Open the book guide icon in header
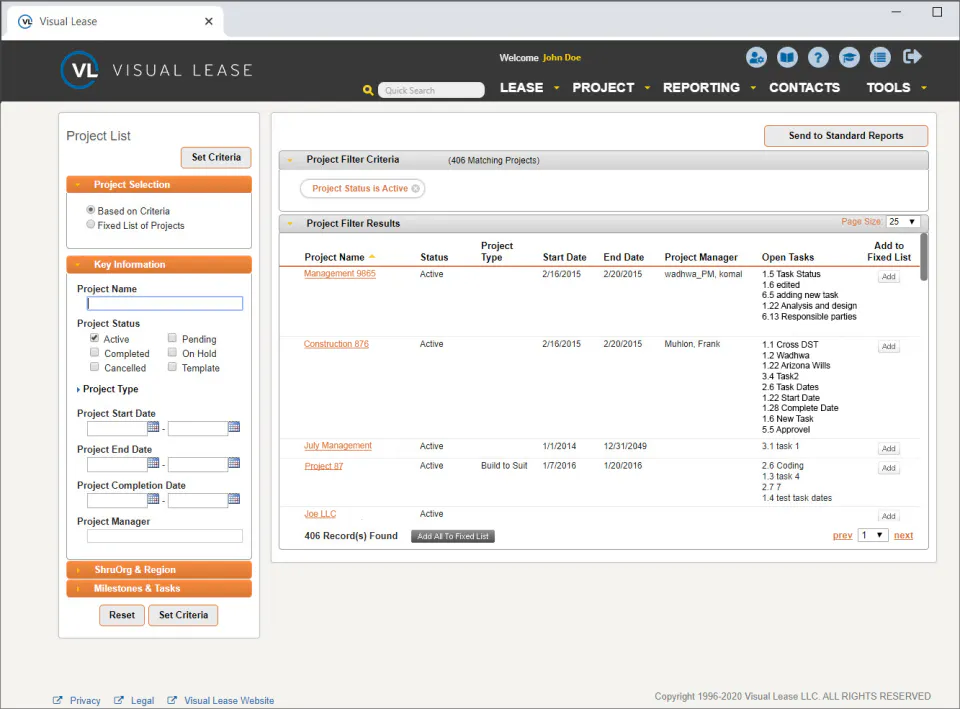960x709 pixels. click(x=787, y=58)
